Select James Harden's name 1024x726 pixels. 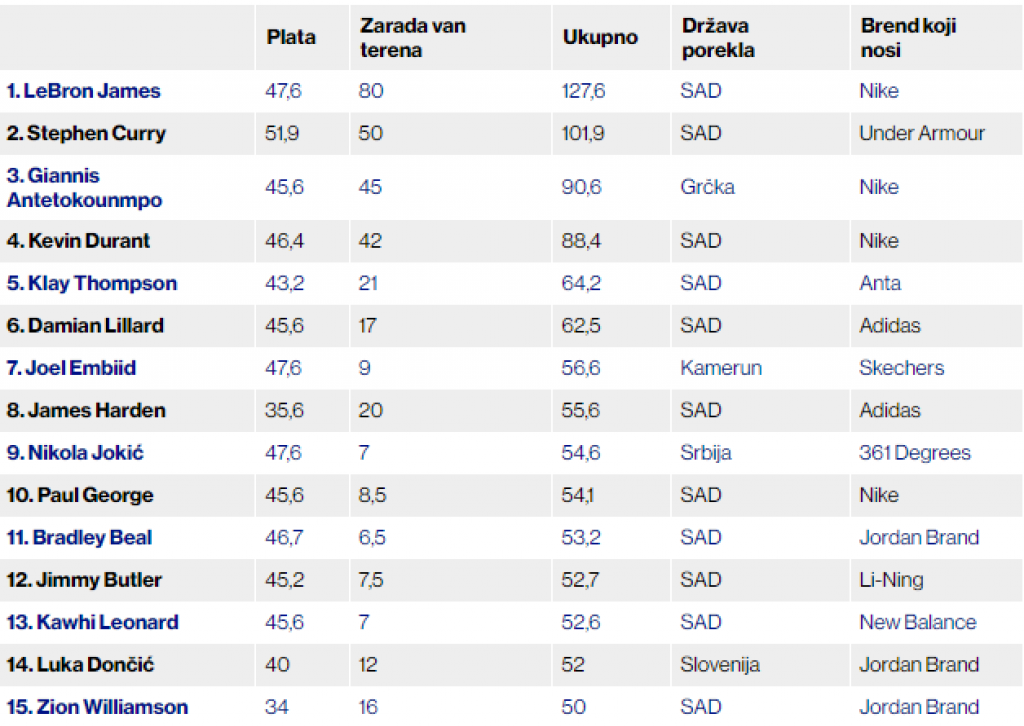coord(87,410)
